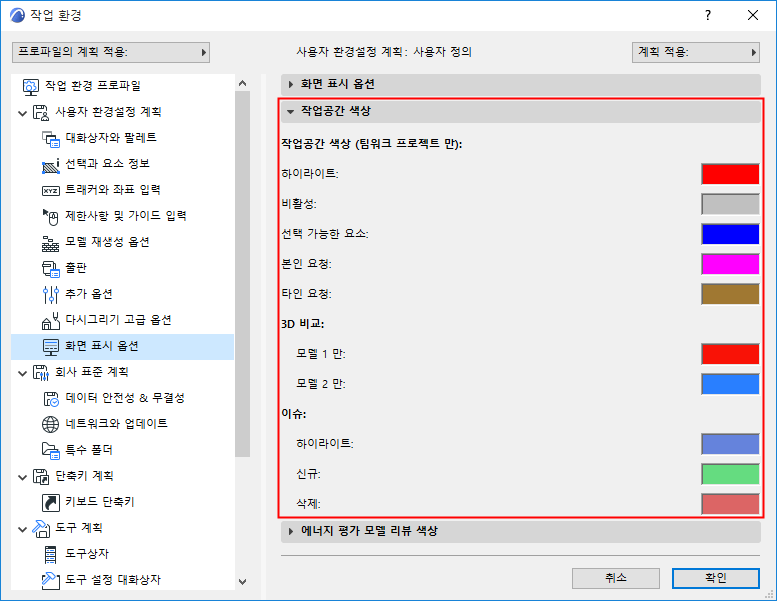Collapse the 작업공간 색상 panel

pyautogui.click(x=521, y=111)
